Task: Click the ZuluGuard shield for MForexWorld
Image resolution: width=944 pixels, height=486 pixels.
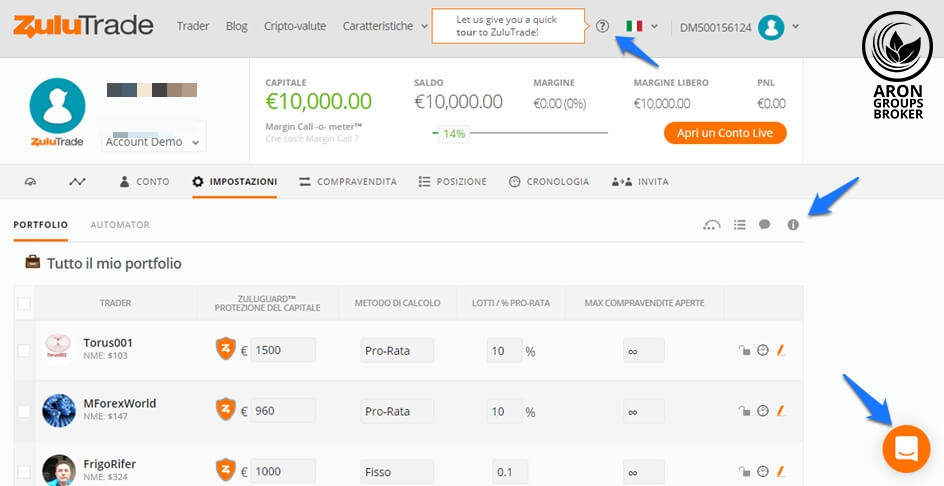Action: 226,410
